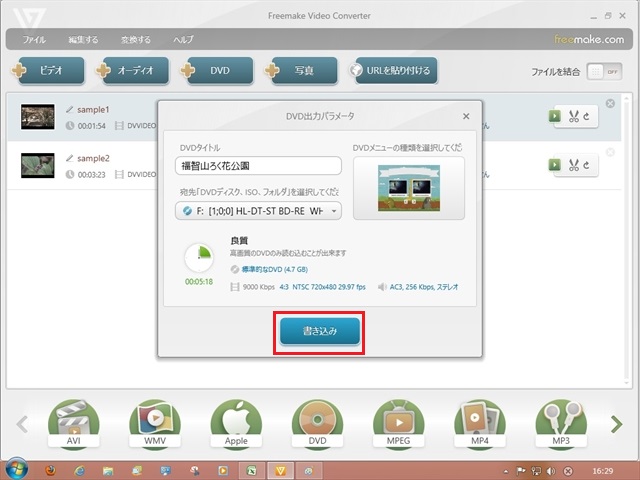The width and height of the screenshot is (640, 480).
Task: Choose the Apple output format icon
Action: pos(236,423)
